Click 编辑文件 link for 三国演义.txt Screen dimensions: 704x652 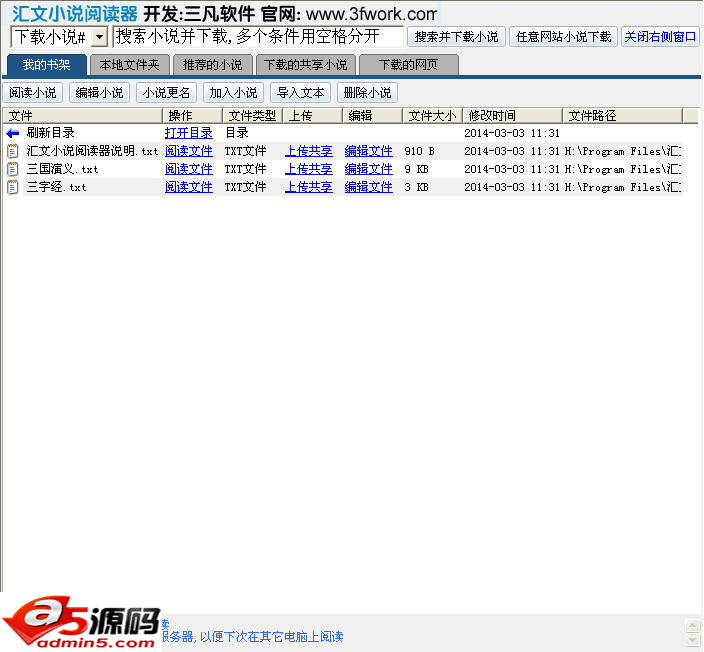pos(369,169)
